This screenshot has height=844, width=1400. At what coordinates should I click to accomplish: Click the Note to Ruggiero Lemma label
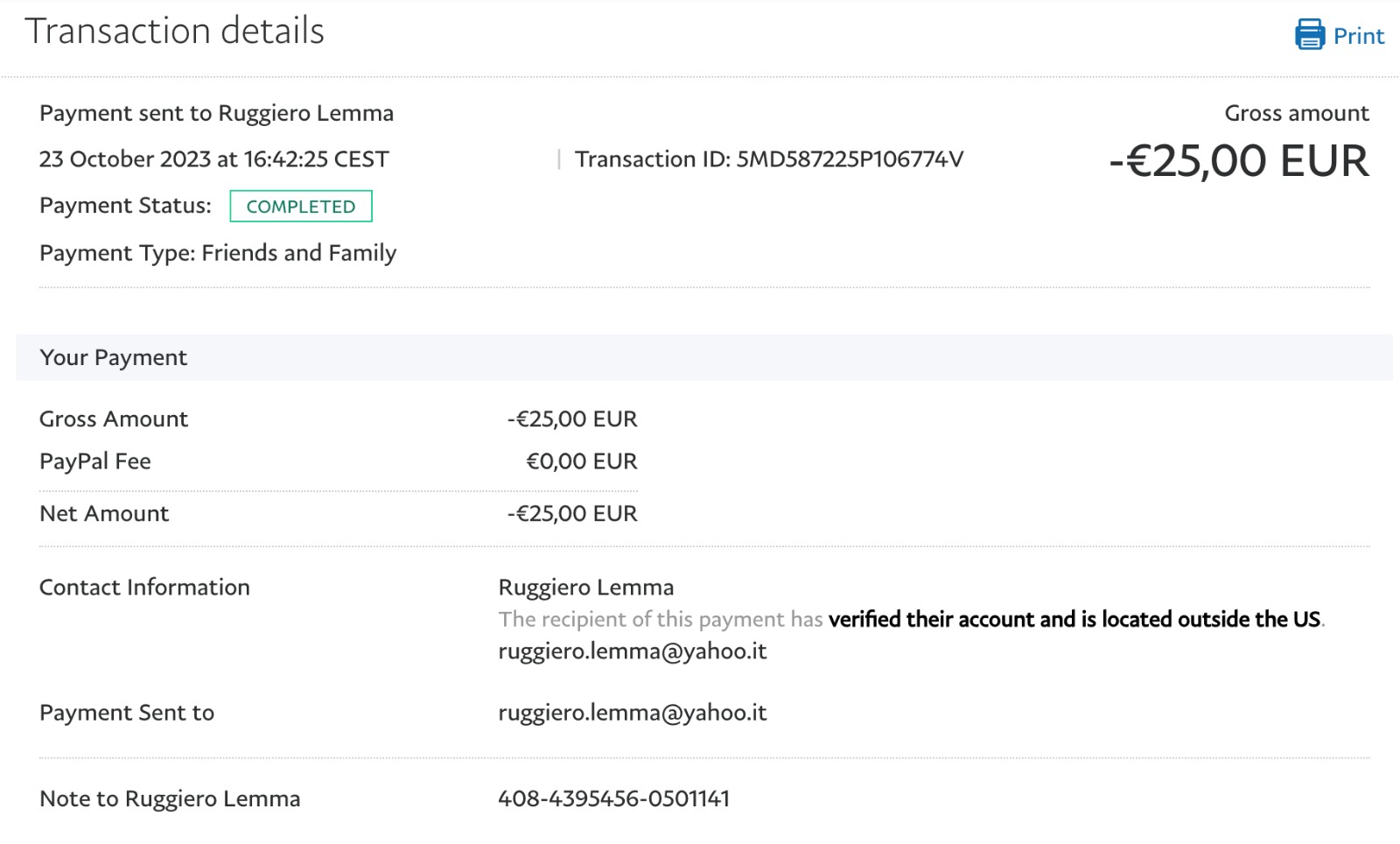click(x=170, y=798)
